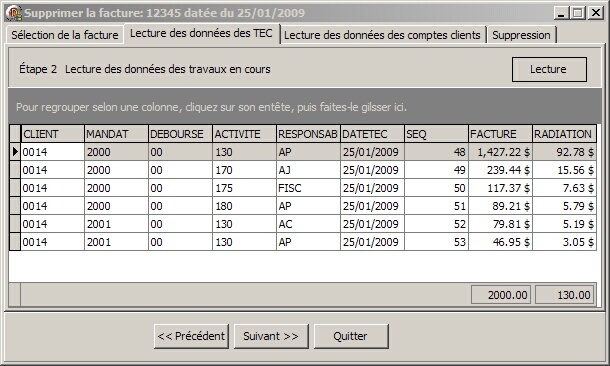Image resolution: width=610 pixels, height=366 pixels.
Task: Click radiation value 5.79 $
Action: pyautogui.click(x=564, y=206)
